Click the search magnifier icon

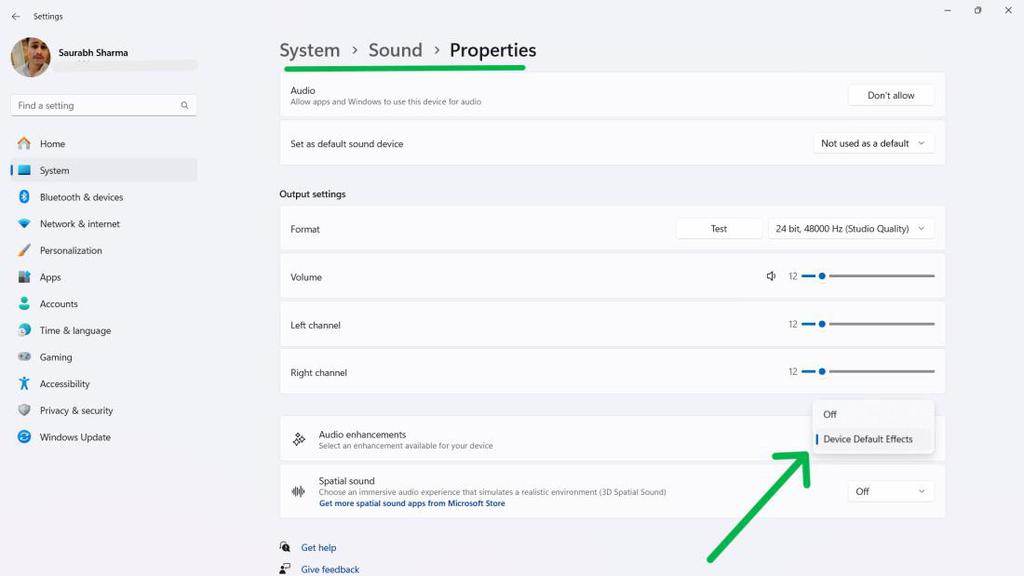point(185,105)
